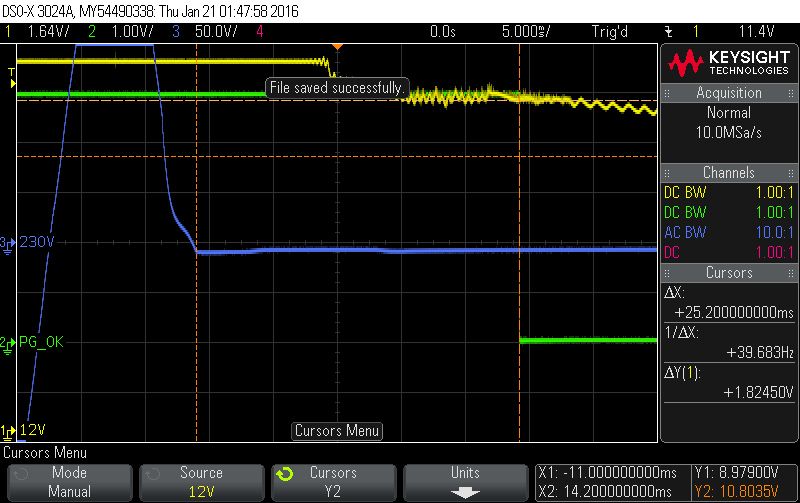Open the Units softkey menu
The image size is (800, 503).
pyautogui.click(x=465, y=482)
